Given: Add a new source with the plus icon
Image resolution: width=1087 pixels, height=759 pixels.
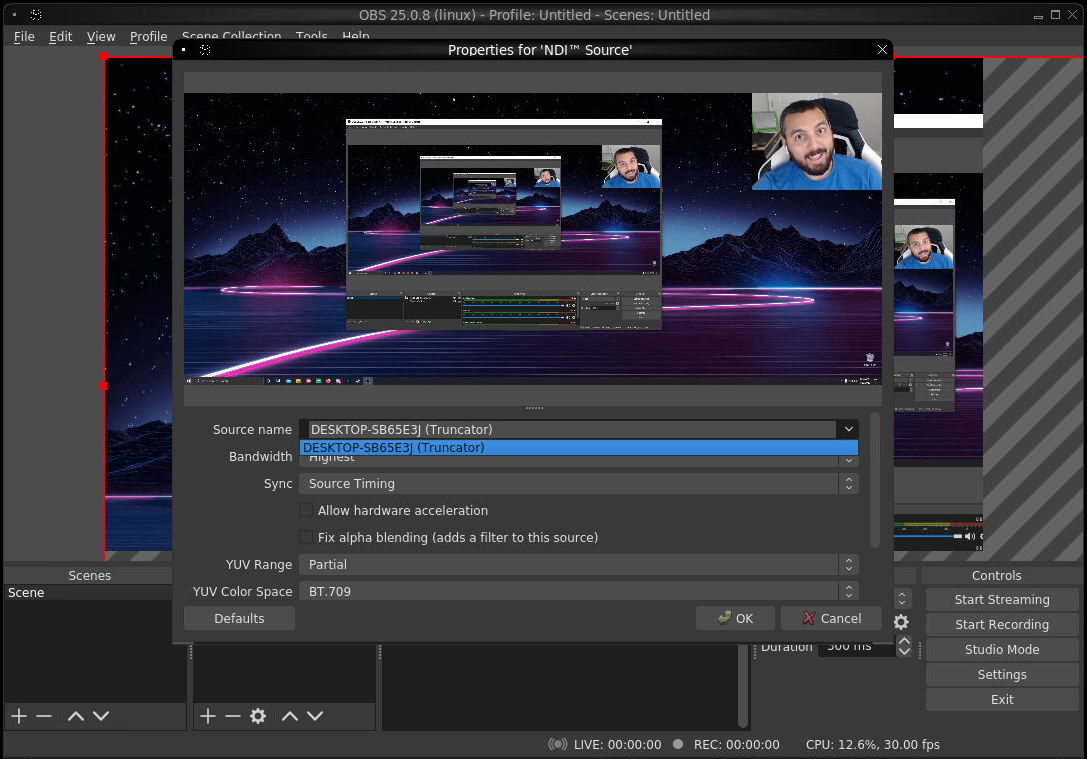Looking at the screenshot, I should click(x=208, y=716).
